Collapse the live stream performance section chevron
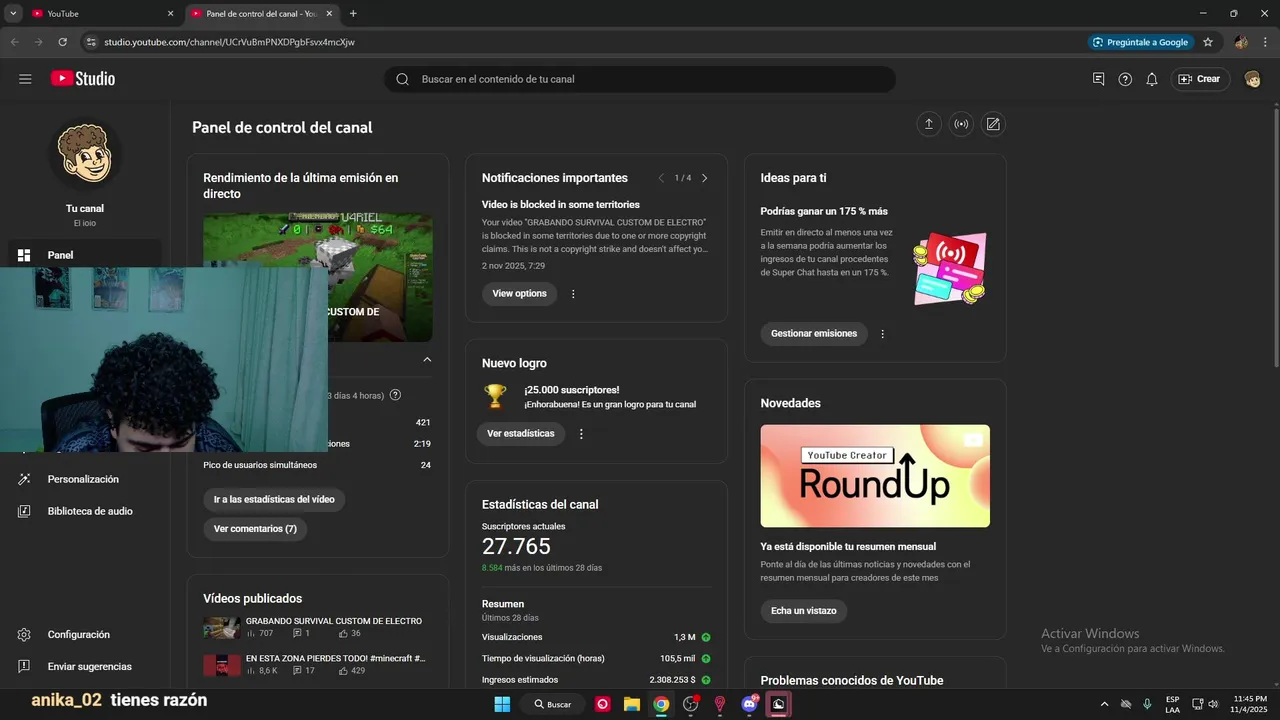Viewport: 1280px width, 720px height. (x=427, y=360)
